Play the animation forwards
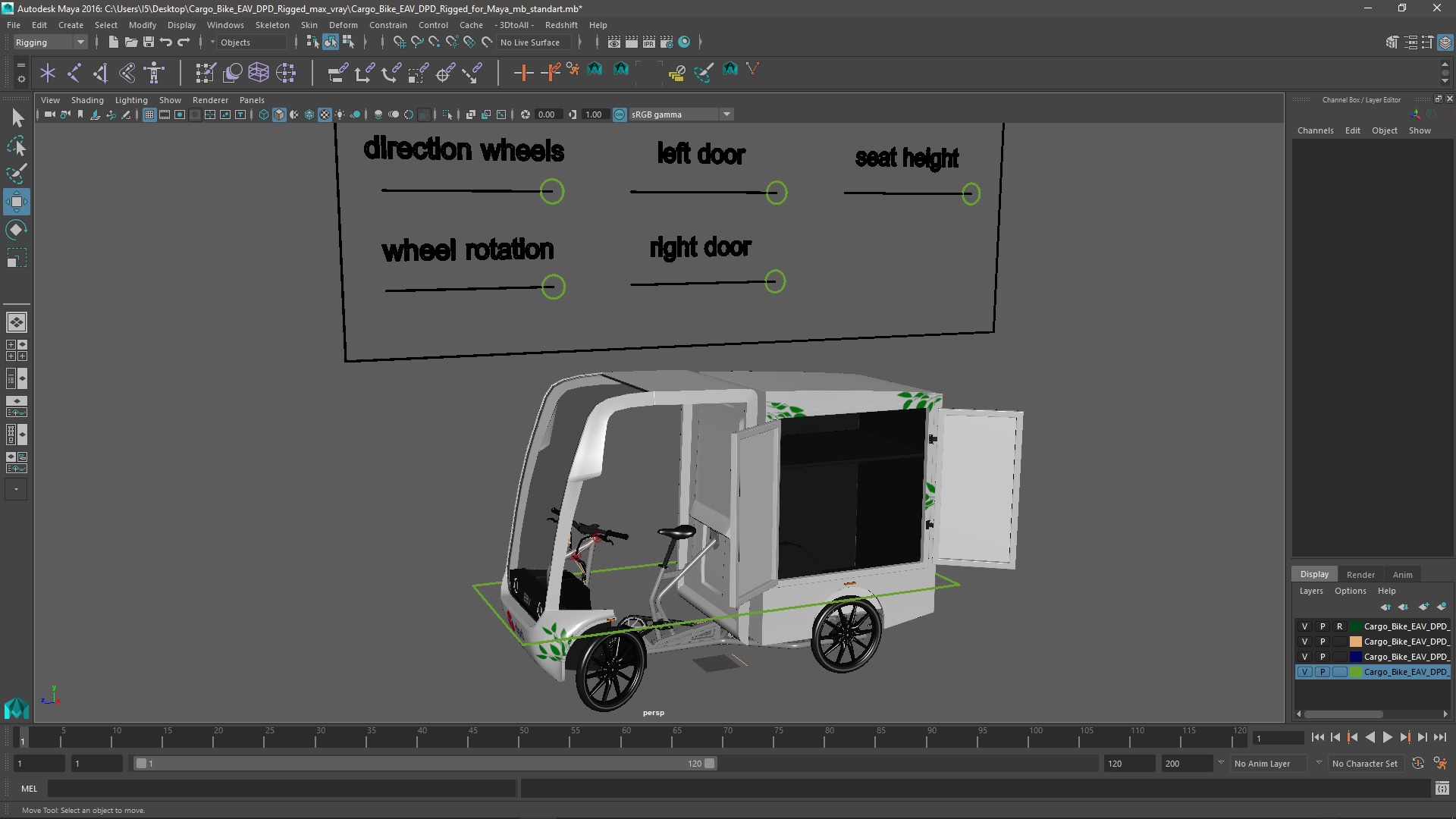The image size is (1456, 819). click(1387, 737)
